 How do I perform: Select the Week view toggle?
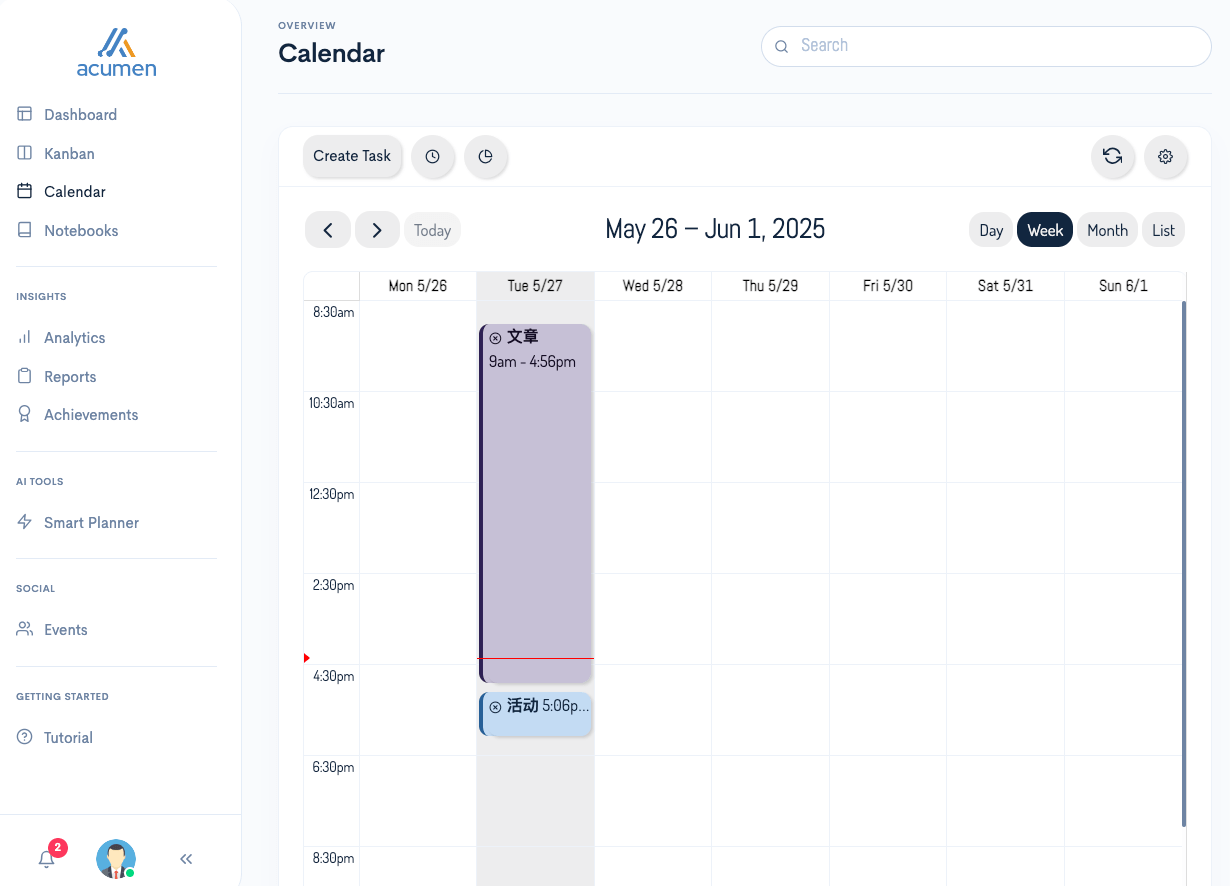coord(1045,230)
